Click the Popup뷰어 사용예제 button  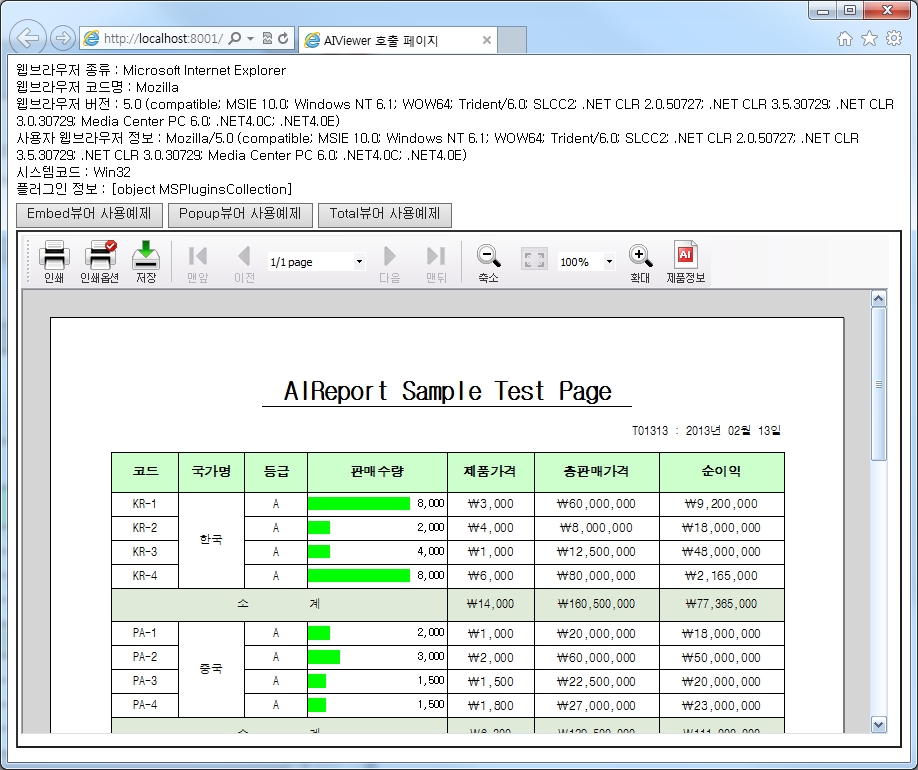(x=240, y=214)
